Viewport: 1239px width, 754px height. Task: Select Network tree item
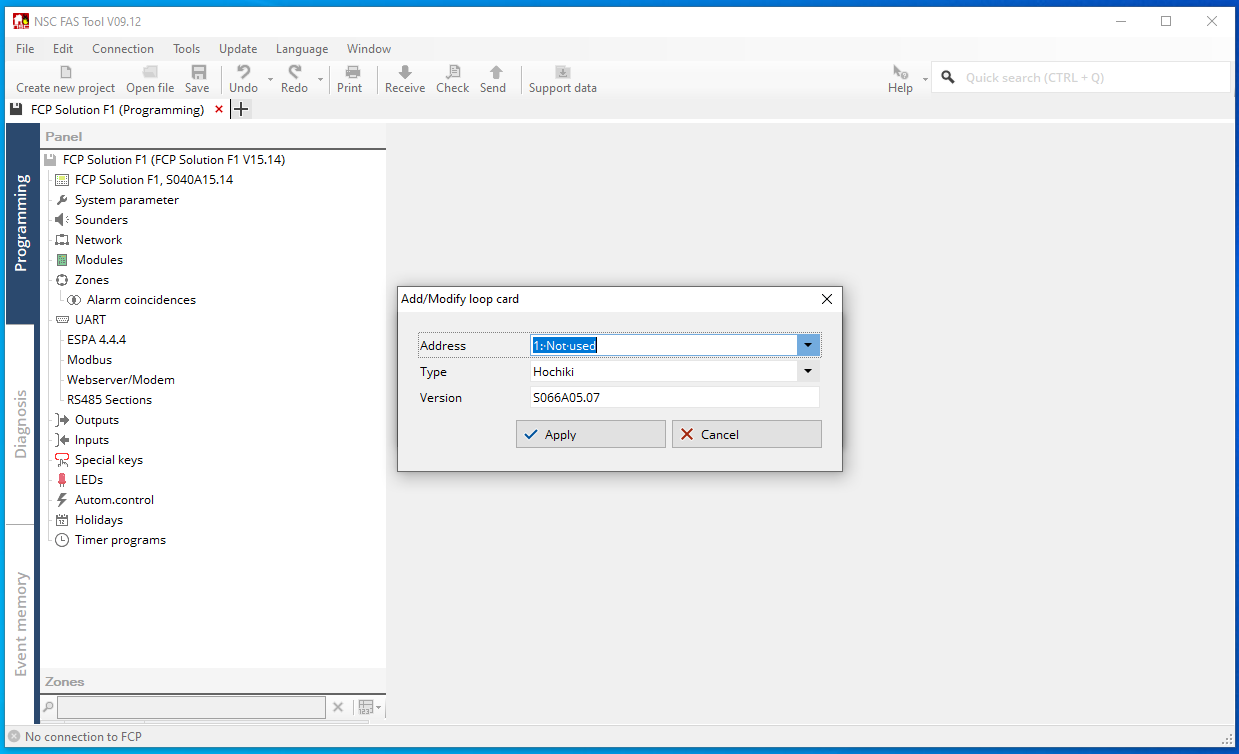coord(98,239)
